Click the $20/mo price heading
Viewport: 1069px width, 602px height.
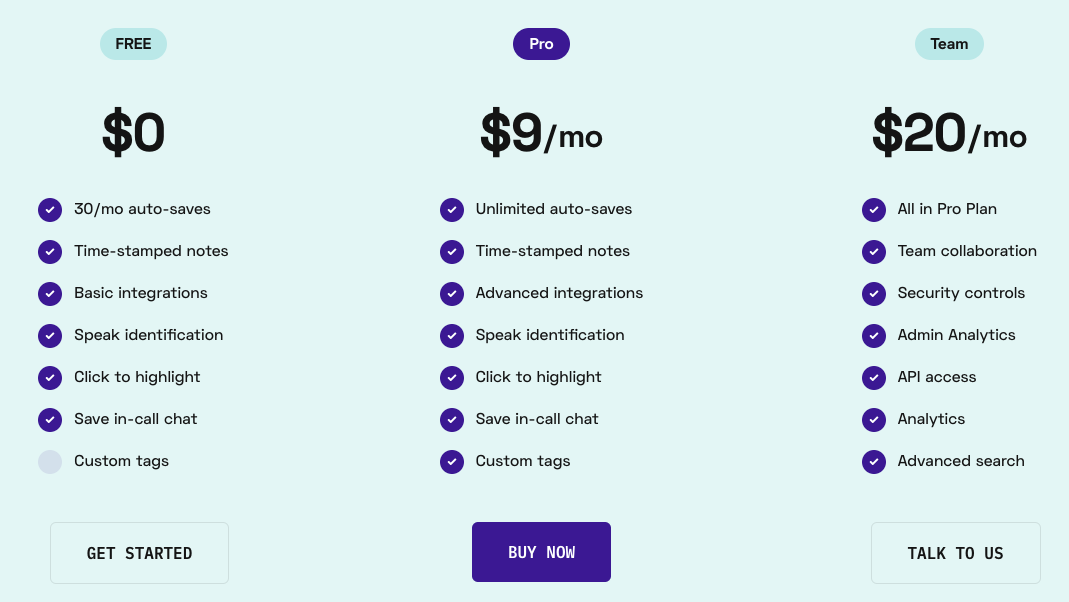pos(949,134)
